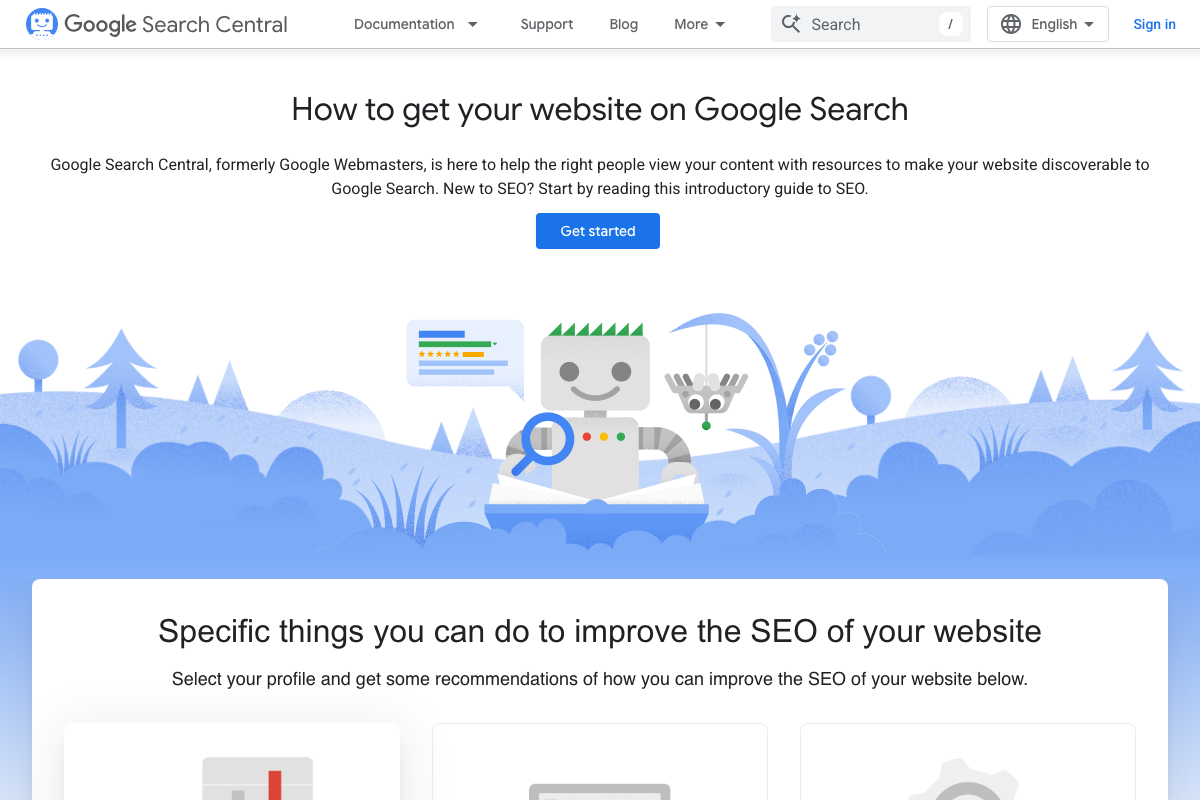Viewport: 1200px width, 800px height.
Task: Click the "/" keyboard shortcut badge in search
Action: (950, 24)
